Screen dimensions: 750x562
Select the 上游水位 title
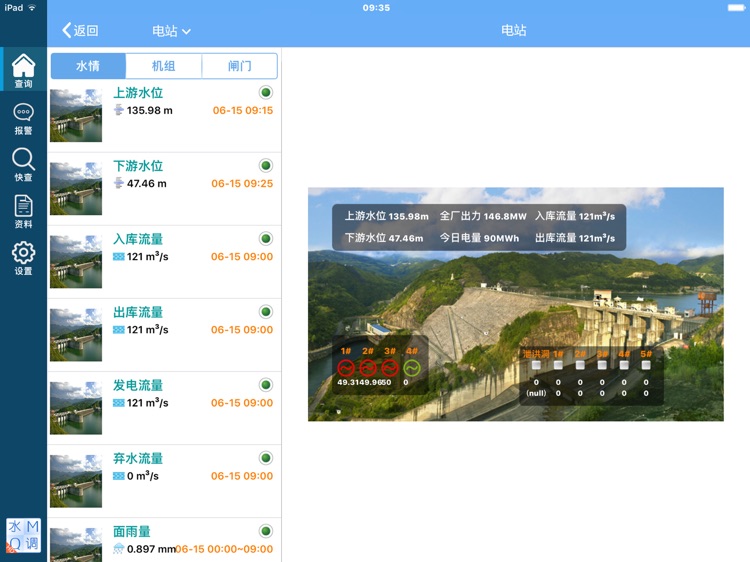138,93
